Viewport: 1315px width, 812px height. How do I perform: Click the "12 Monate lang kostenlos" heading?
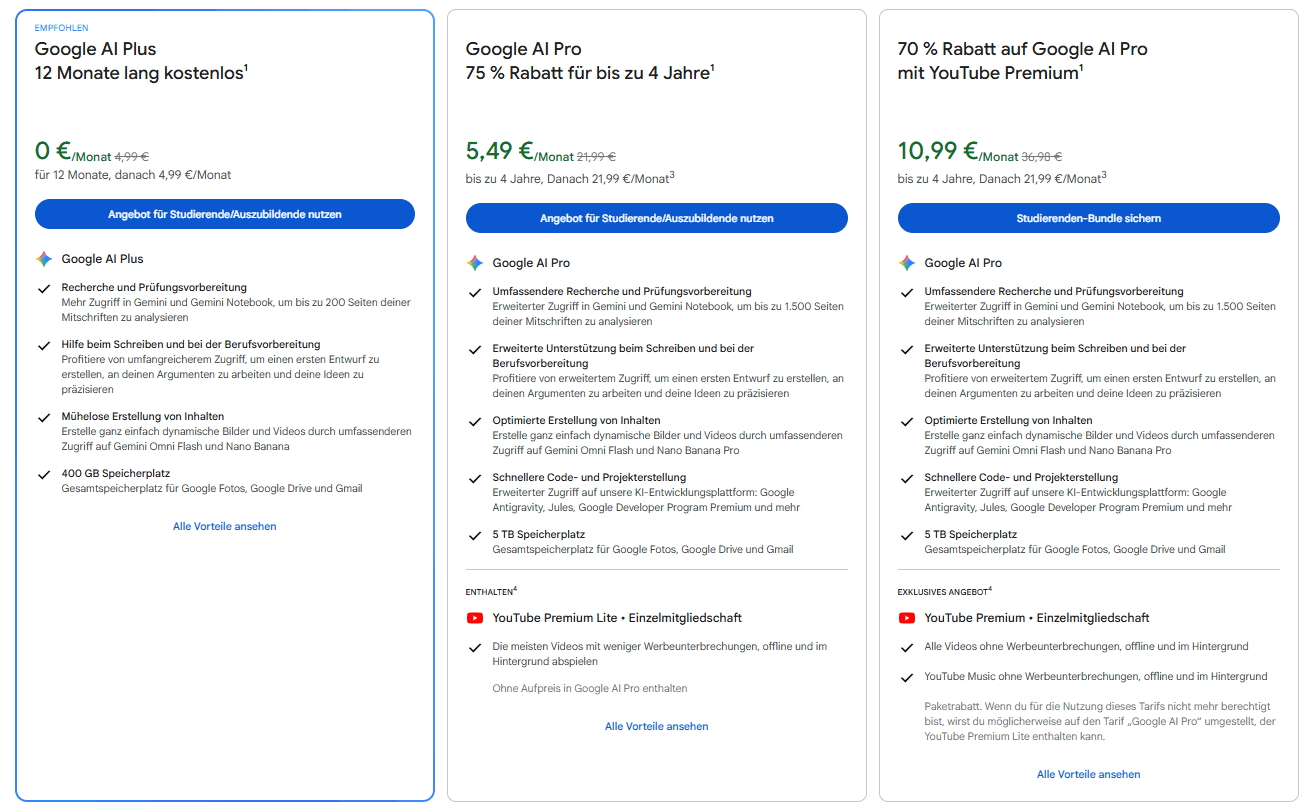[141, 73]
